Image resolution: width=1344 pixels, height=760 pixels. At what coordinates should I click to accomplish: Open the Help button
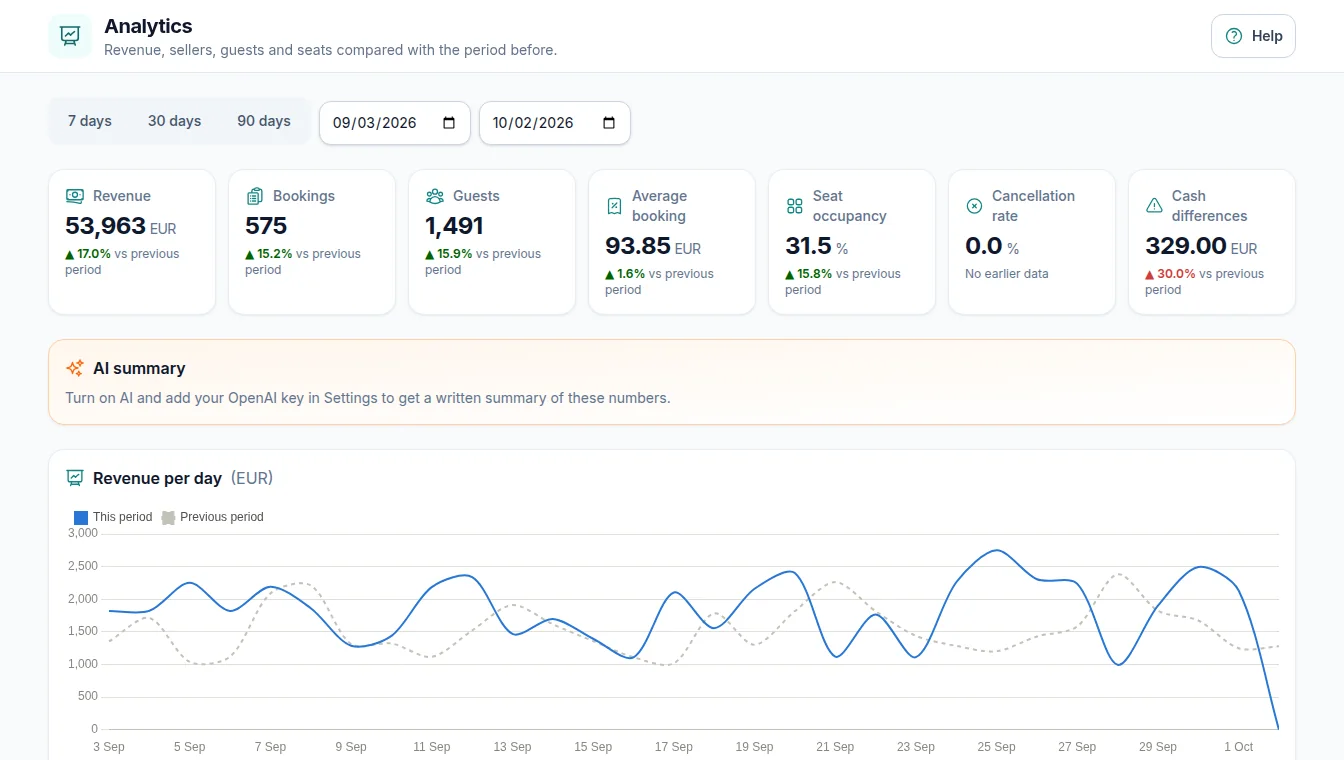(1253, 36)
